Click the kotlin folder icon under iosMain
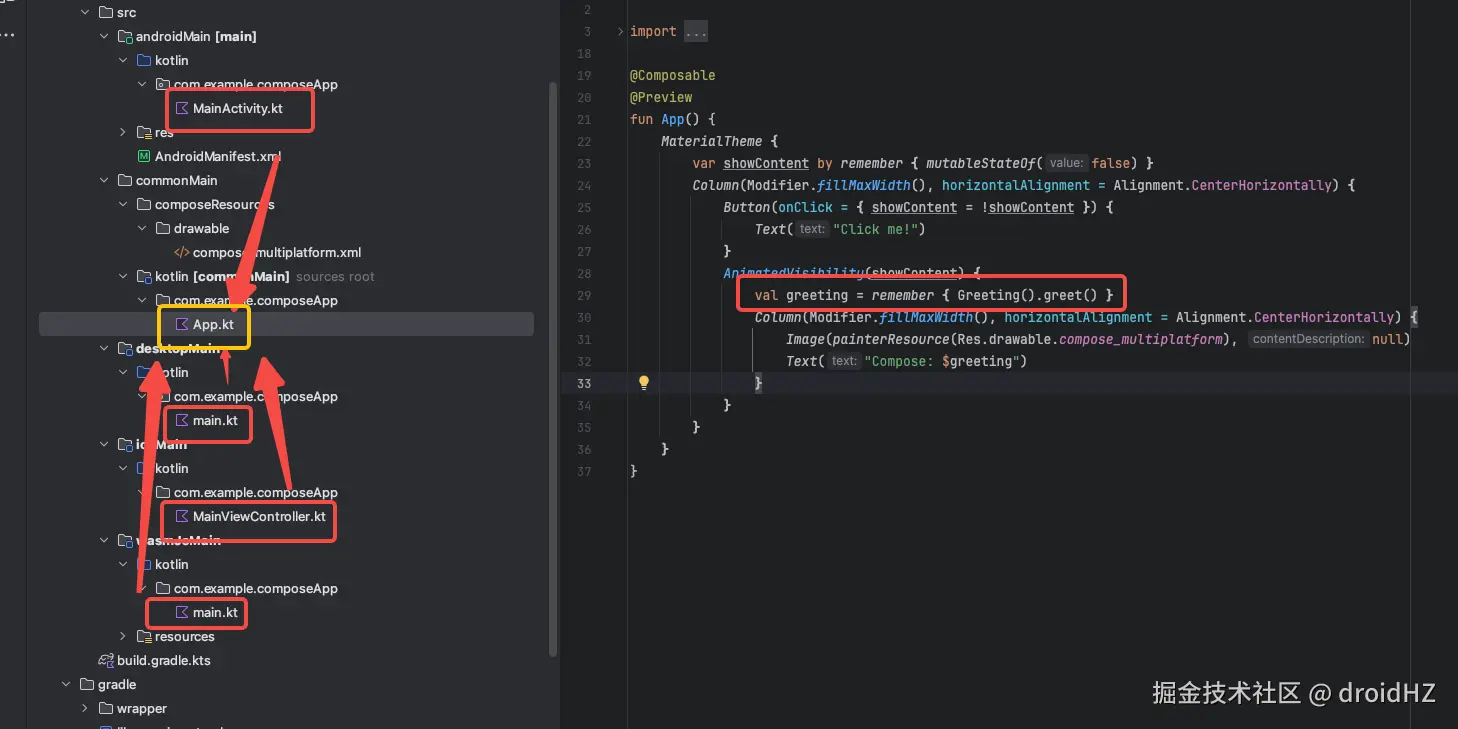Screen dimensions: 1458x729 (x=144, y=468)
